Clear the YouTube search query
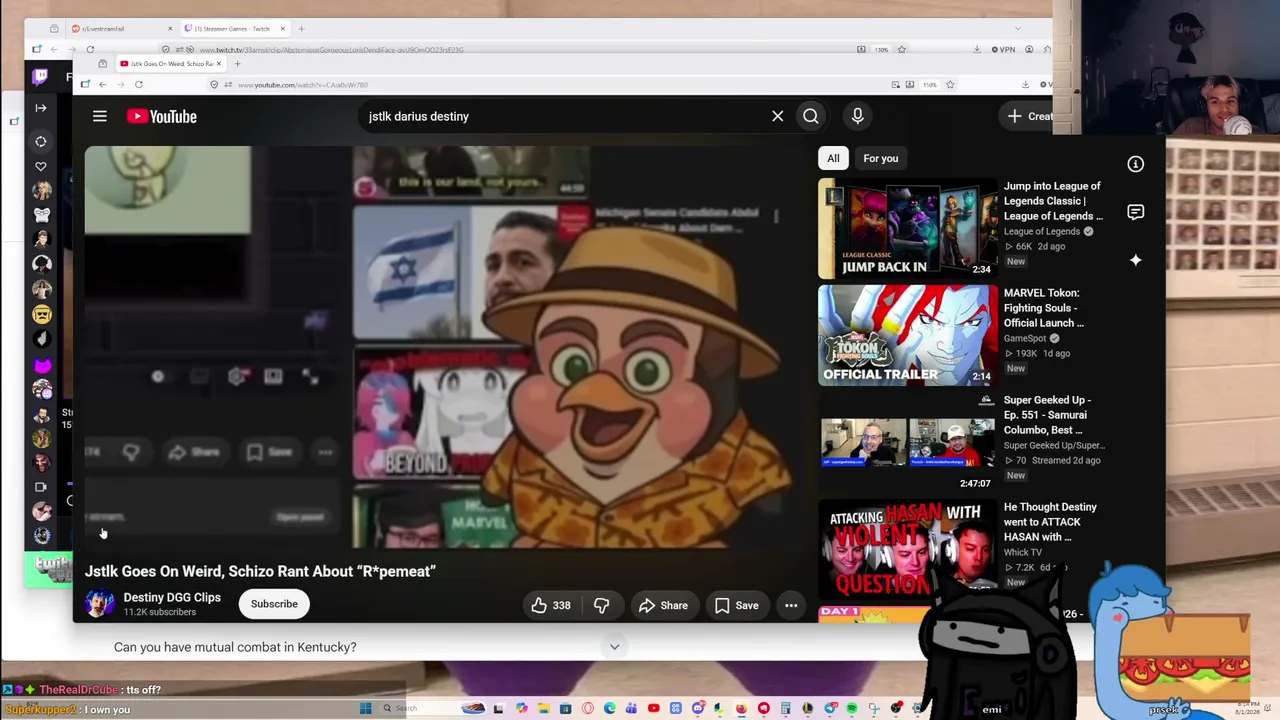This screenshot has width=1280, height=720. (777, 116)
